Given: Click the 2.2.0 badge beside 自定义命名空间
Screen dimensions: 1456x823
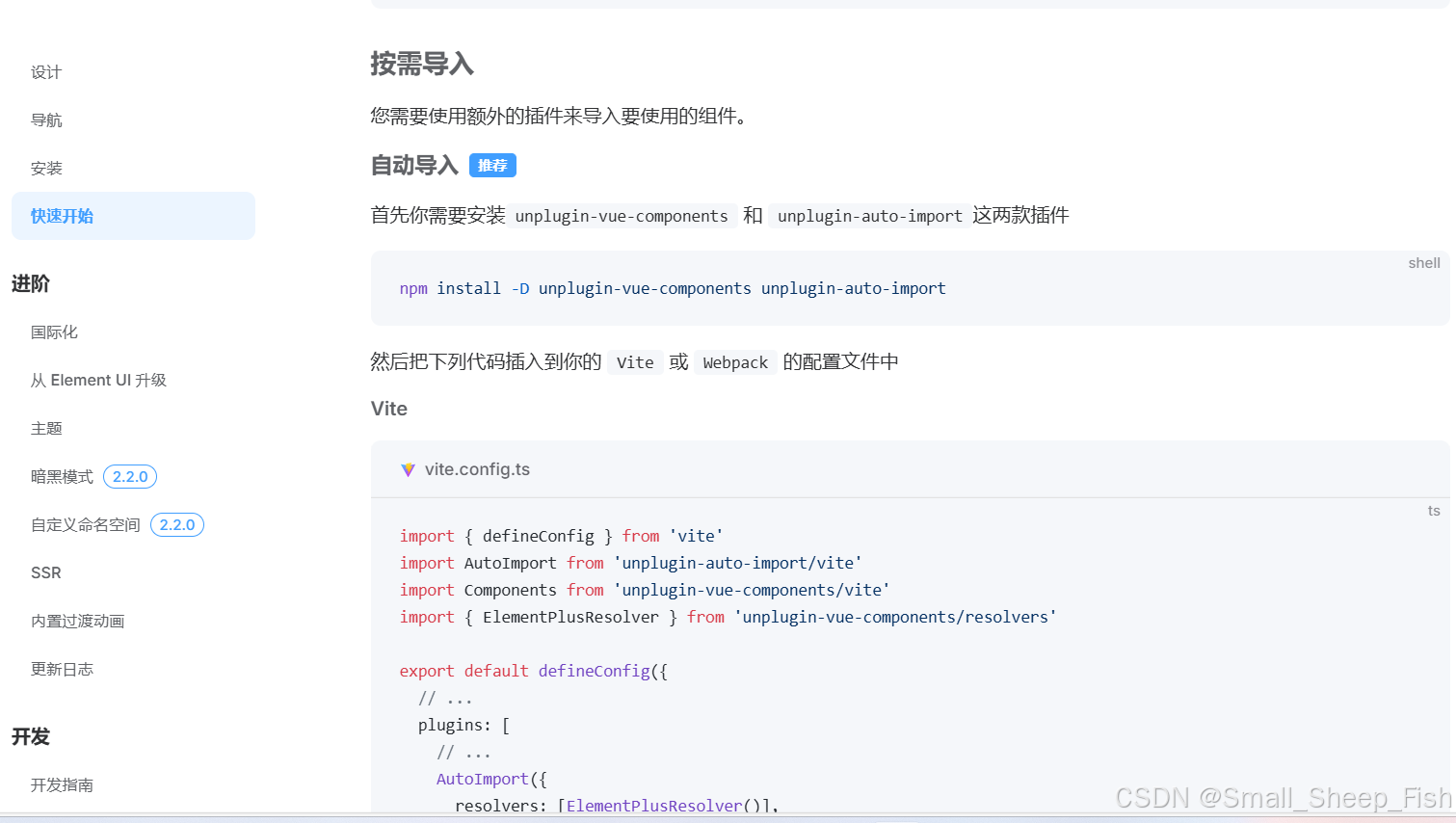Looking at the screenshot, I should point(177,524).
